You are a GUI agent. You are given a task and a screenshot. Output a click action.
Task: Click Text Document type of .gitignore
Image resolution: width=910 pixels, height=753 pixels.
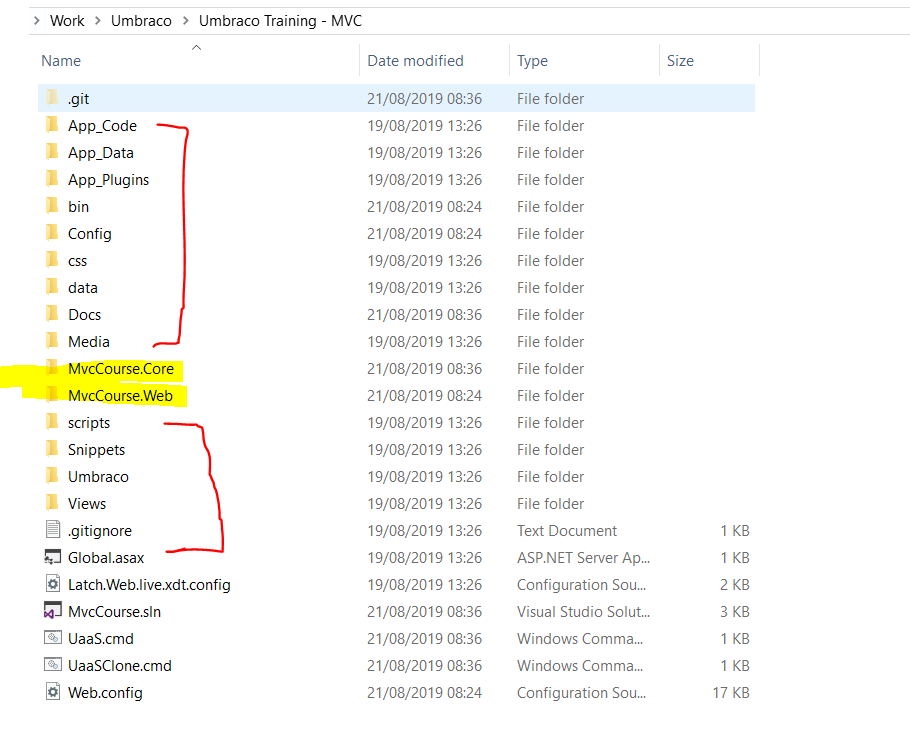[567, 531]
